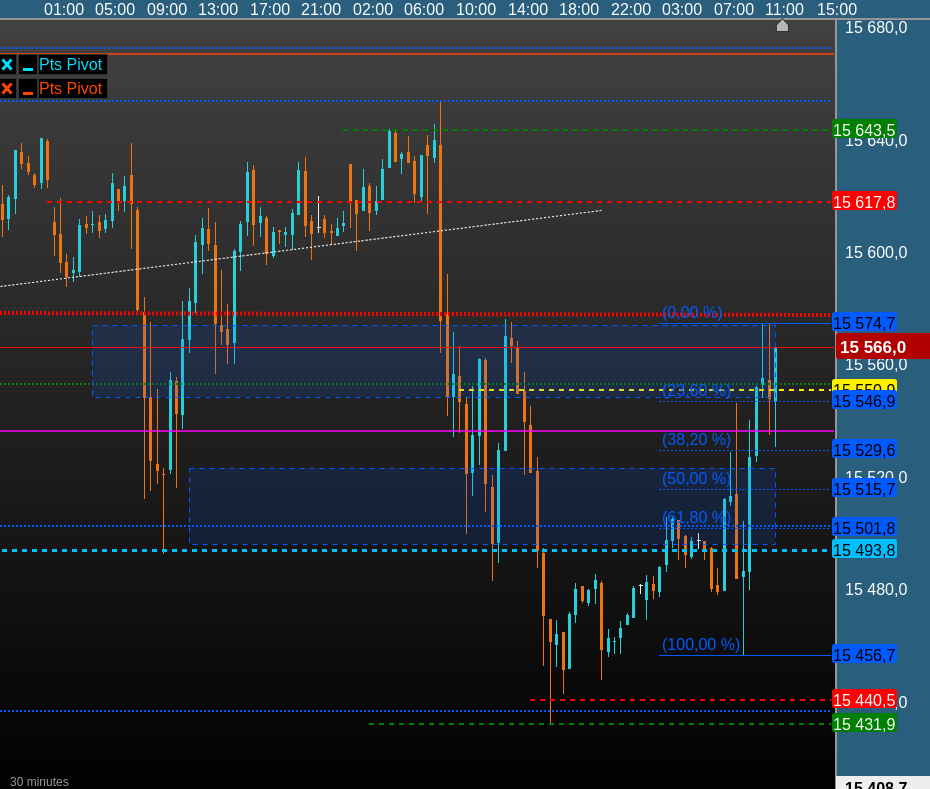Open the orange Pts Pivot label settings
The width and height of the screenshot is (930, 789).
(x=71, y=89)
